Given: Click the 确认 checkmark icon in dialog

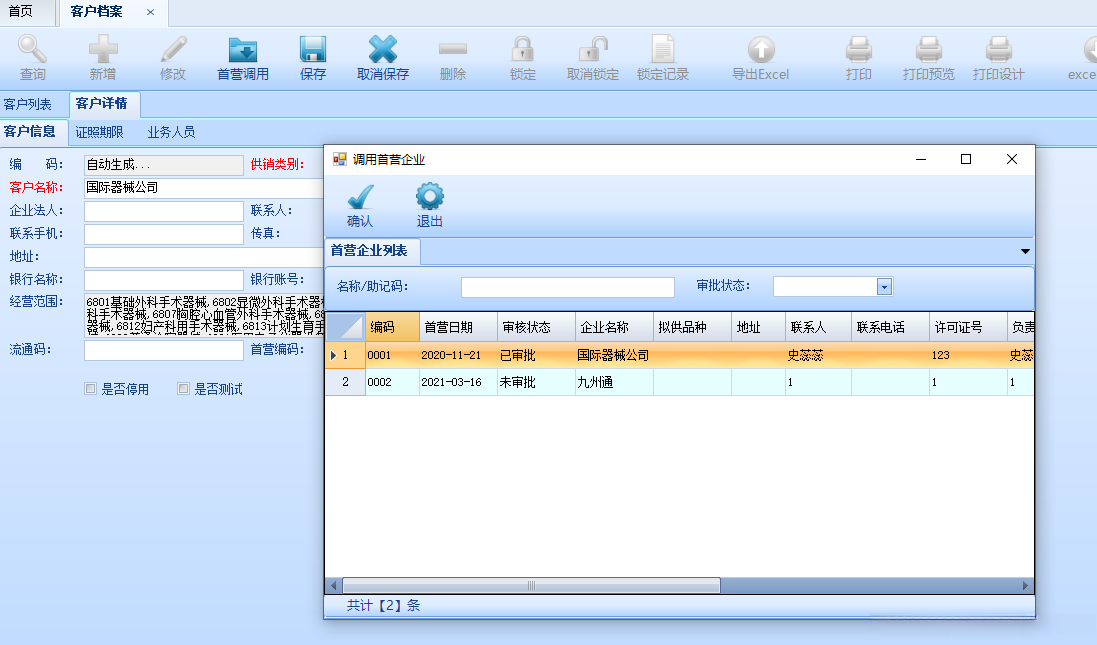Looking at the screenshot, I should [x=360, y=197].
